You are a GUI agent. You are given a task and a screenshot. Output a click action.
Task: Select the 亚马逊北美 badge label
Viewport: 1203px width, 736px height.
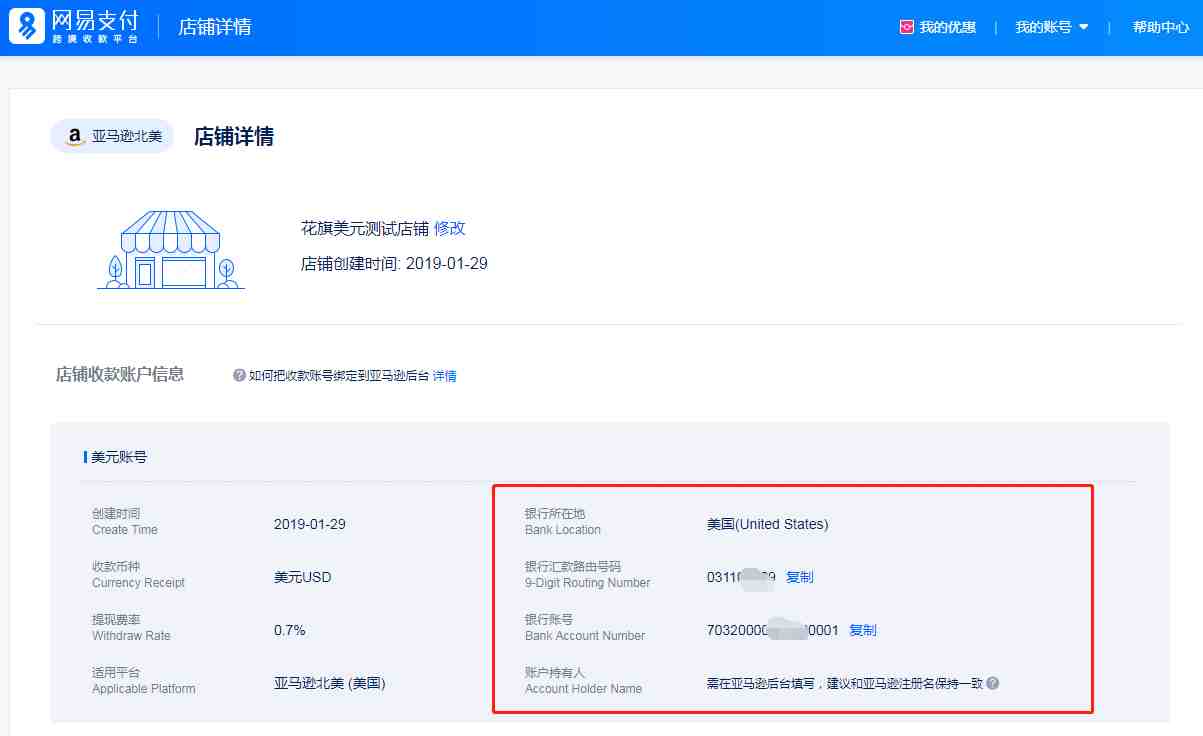coord(127,137)
